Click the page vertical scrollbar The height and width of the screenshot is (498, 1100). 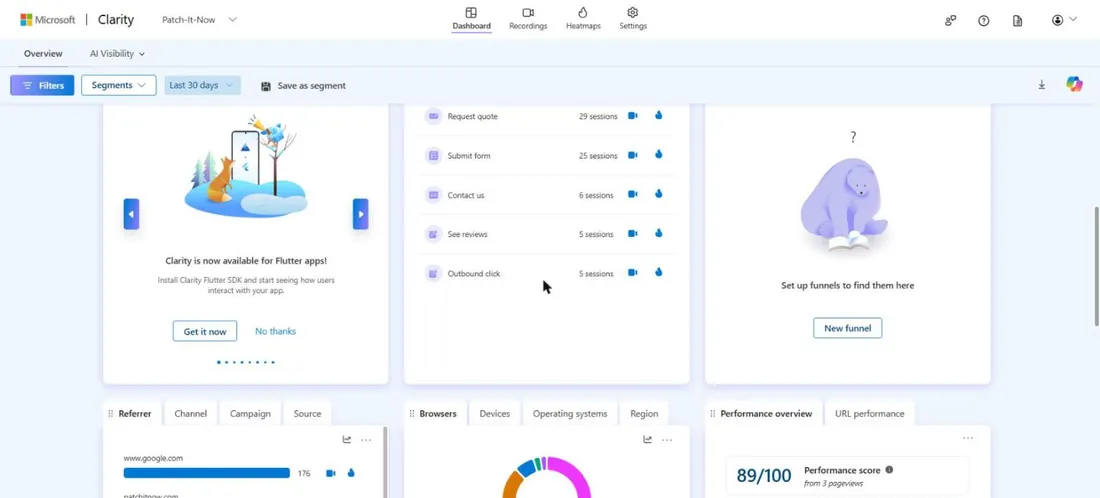(x=1096, y=266)
